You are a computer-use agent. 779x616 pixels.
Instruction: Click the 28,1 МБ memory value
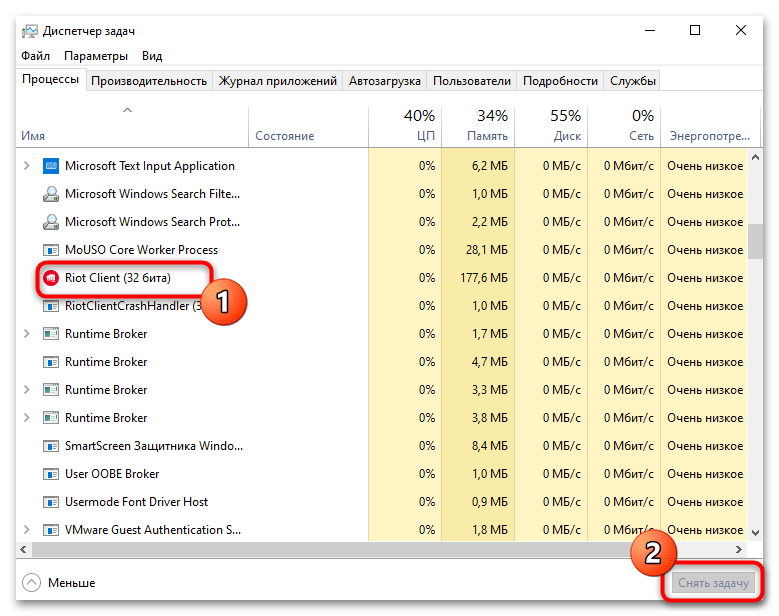click(487, 250)
